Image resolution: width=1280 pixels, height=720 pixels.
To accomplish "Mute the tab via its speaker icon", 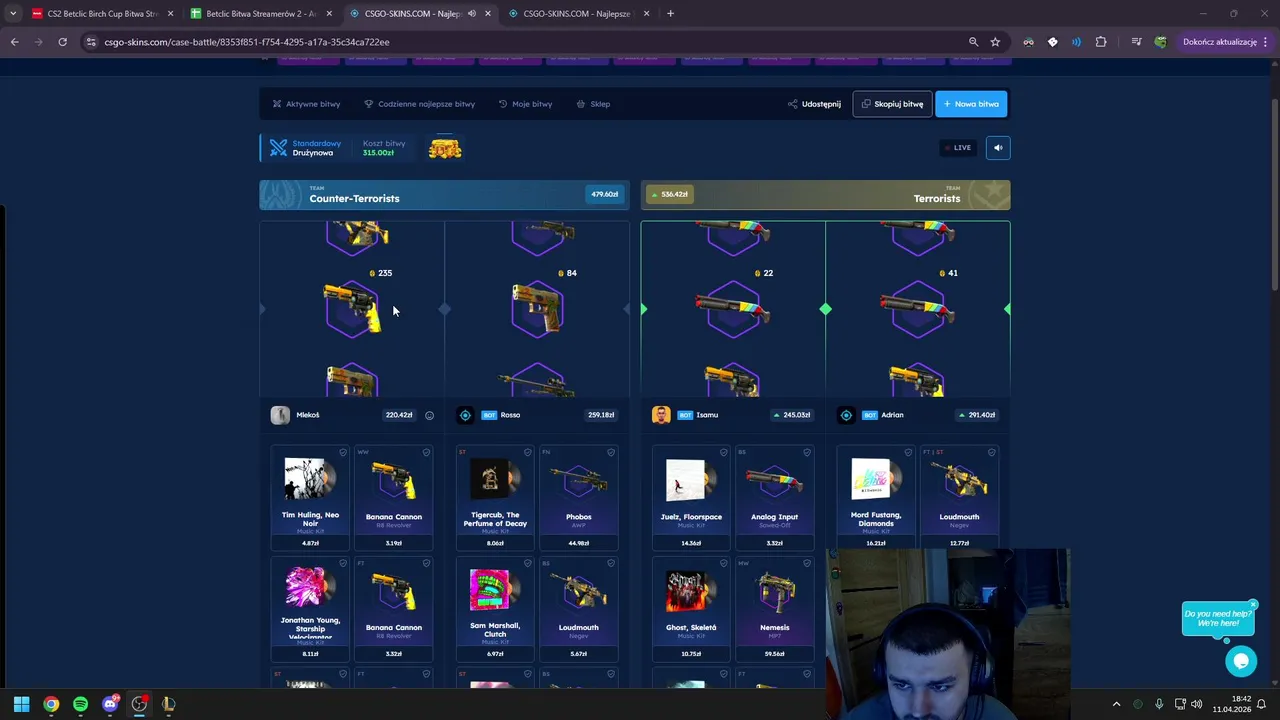I will (471, 14).
